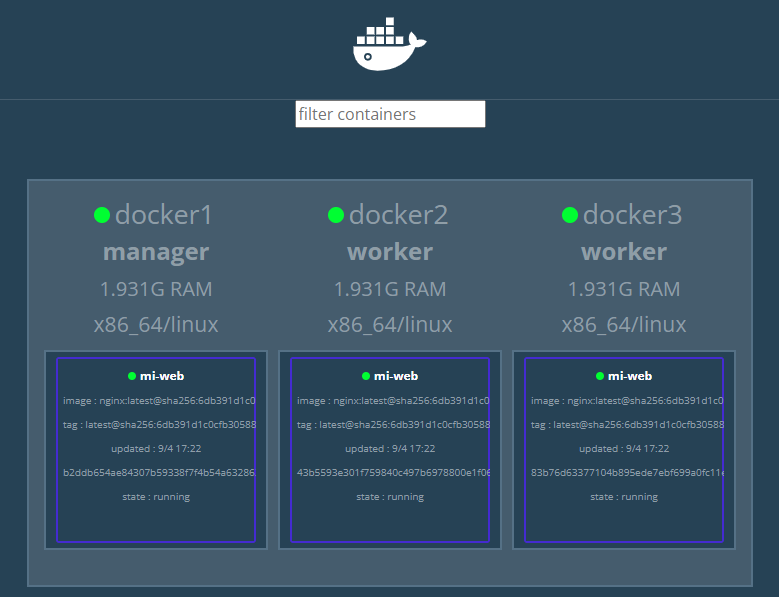Click 1.931G RAM text under docker3
This screenshot has width=779, height=597.
pos(624,289)
